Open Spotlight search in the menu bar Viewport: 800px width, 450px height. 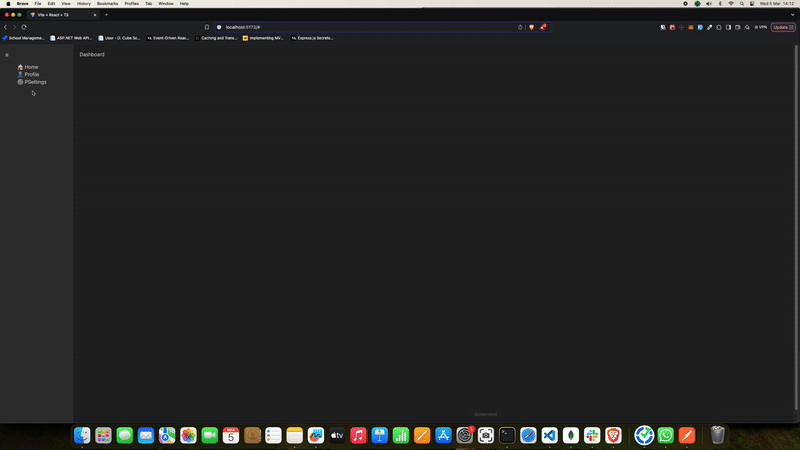coord(742,4)
